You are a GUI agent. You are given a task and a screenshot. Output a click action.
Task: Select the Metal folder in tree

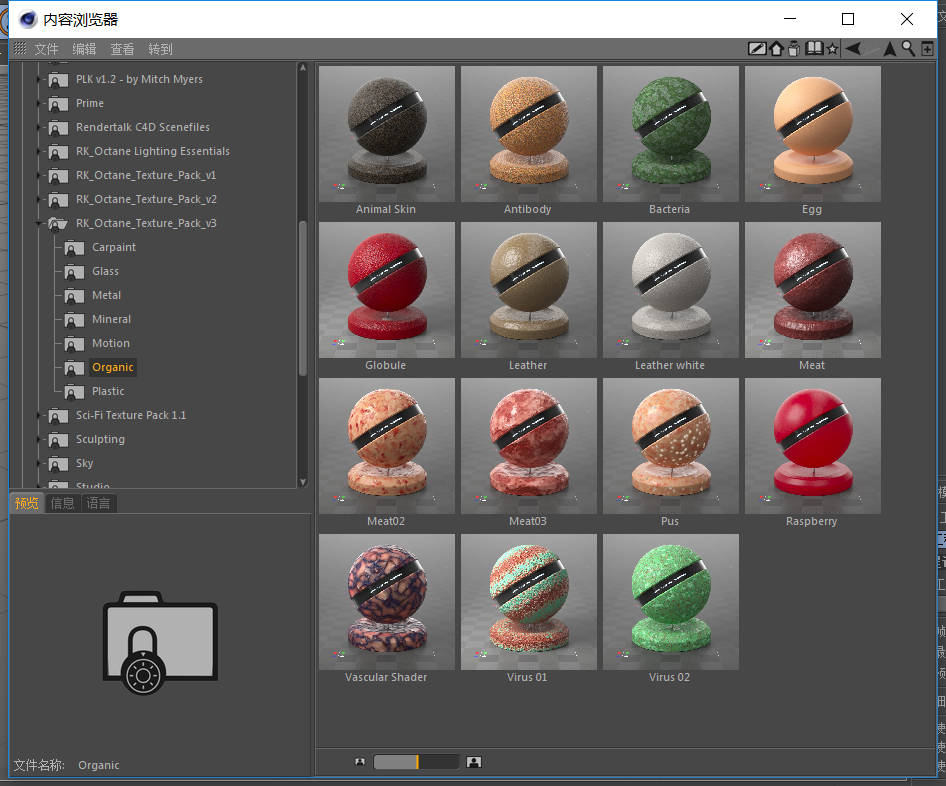pyautogui.click(x=106, y=295)
